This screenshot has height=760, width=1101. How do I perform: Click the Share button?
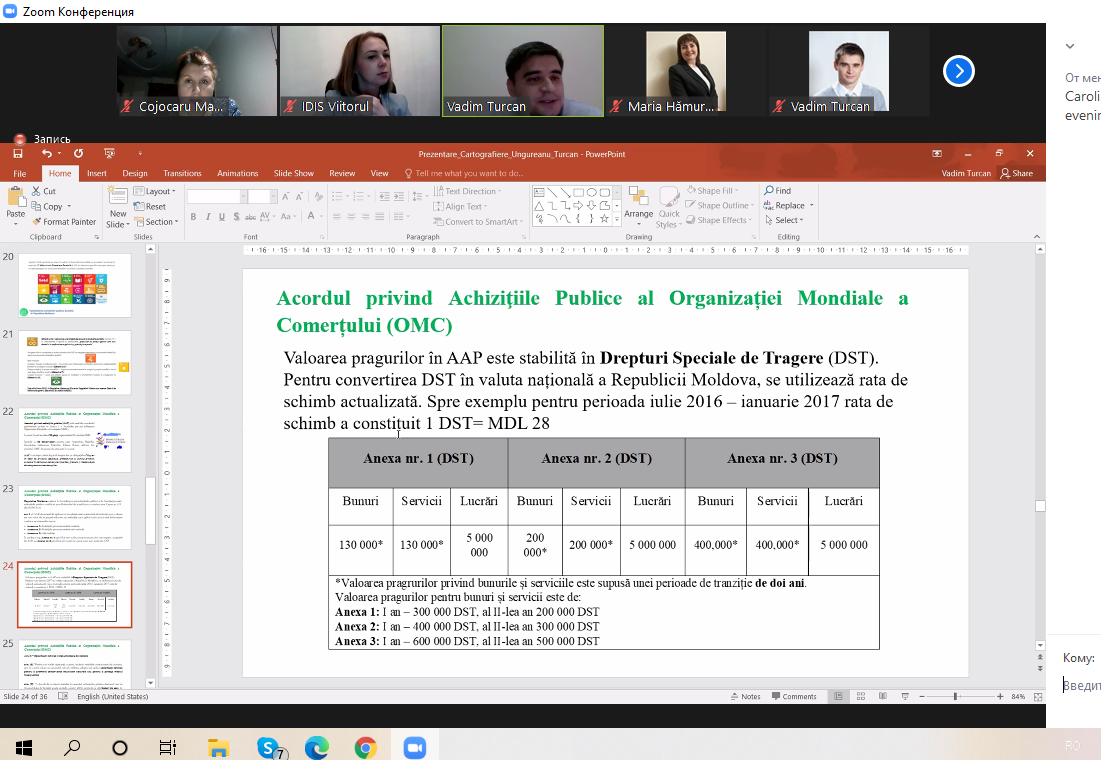coord(1017,173)
